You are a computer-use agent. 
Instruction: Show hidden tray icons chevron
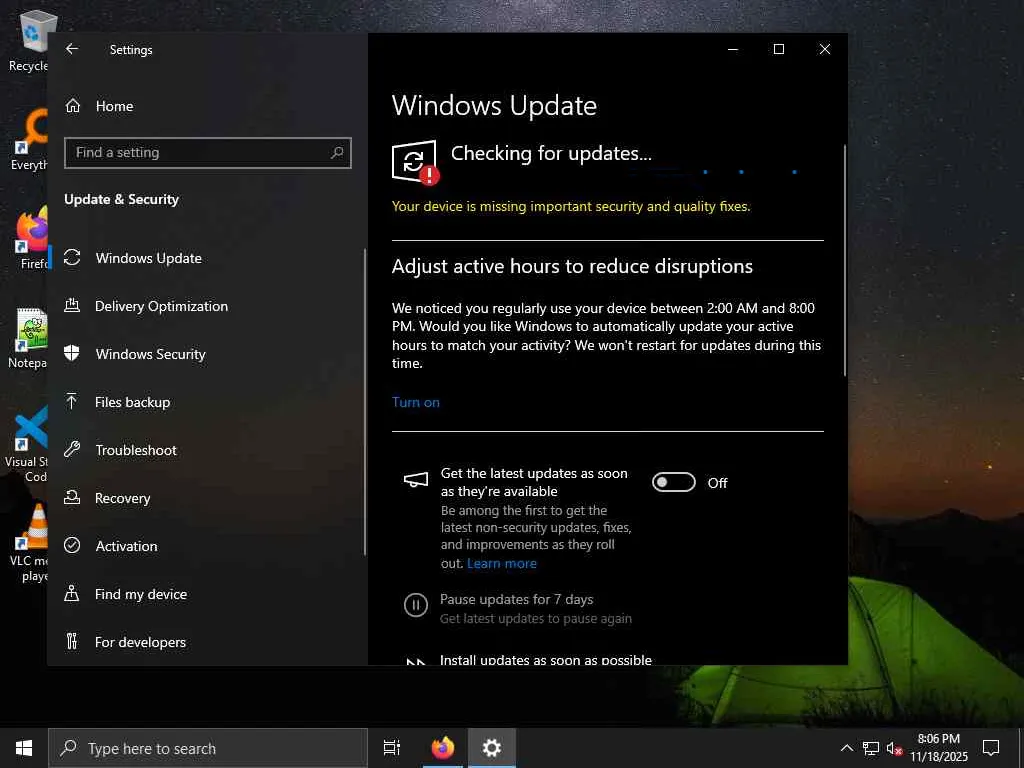pos(846,748)
